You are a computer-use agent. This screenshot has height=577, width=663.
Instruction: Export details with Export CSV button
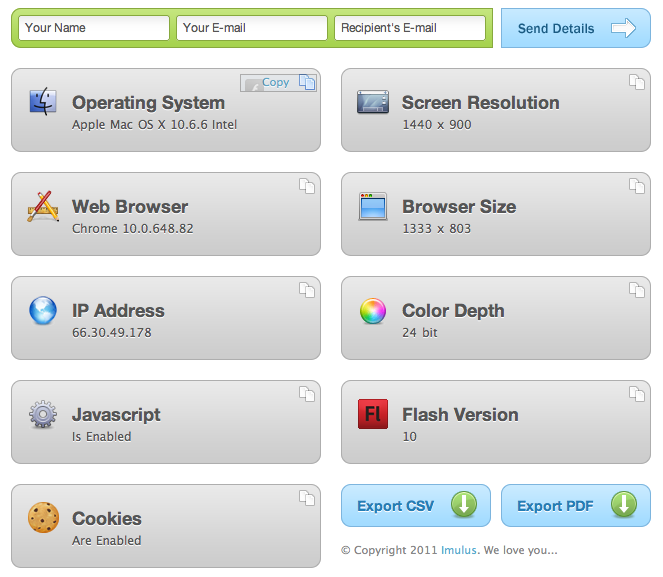point(416,506)
